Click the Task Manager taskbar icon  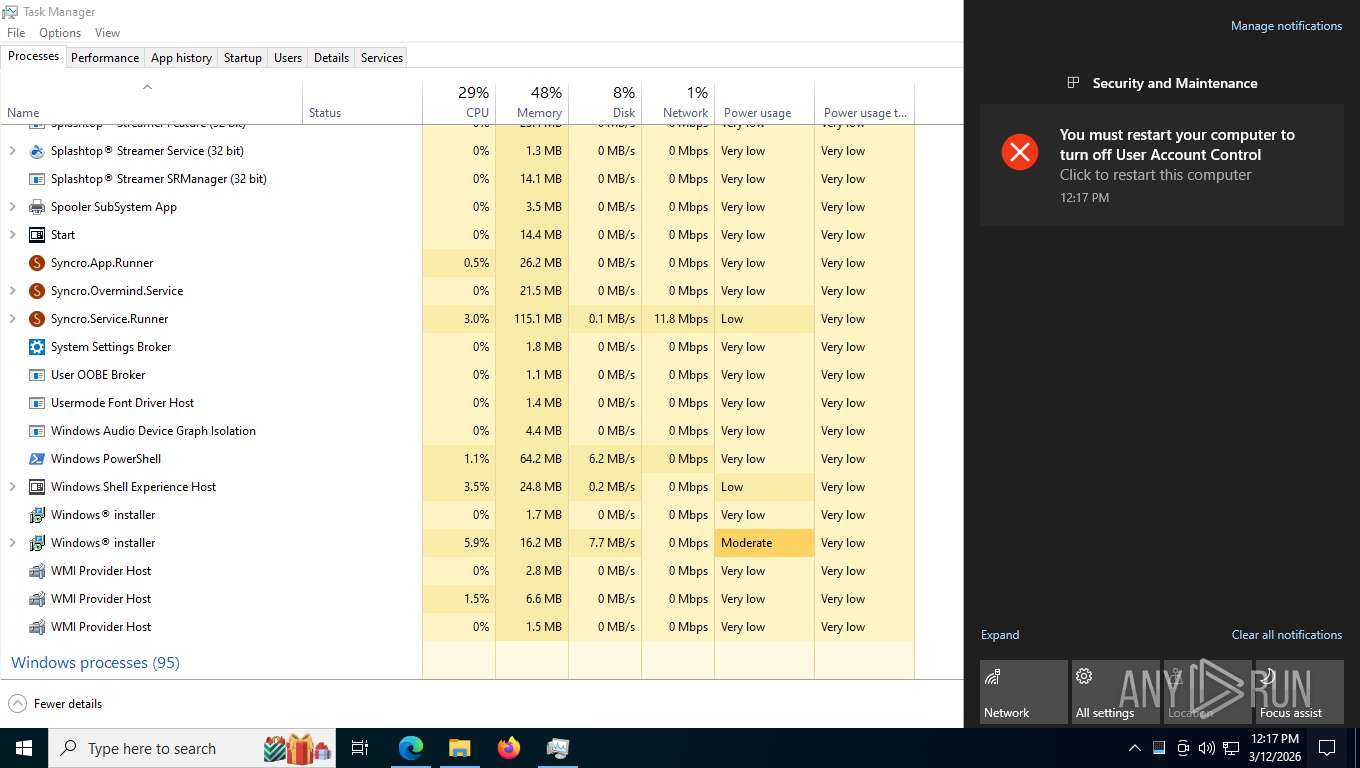[558, 747]
